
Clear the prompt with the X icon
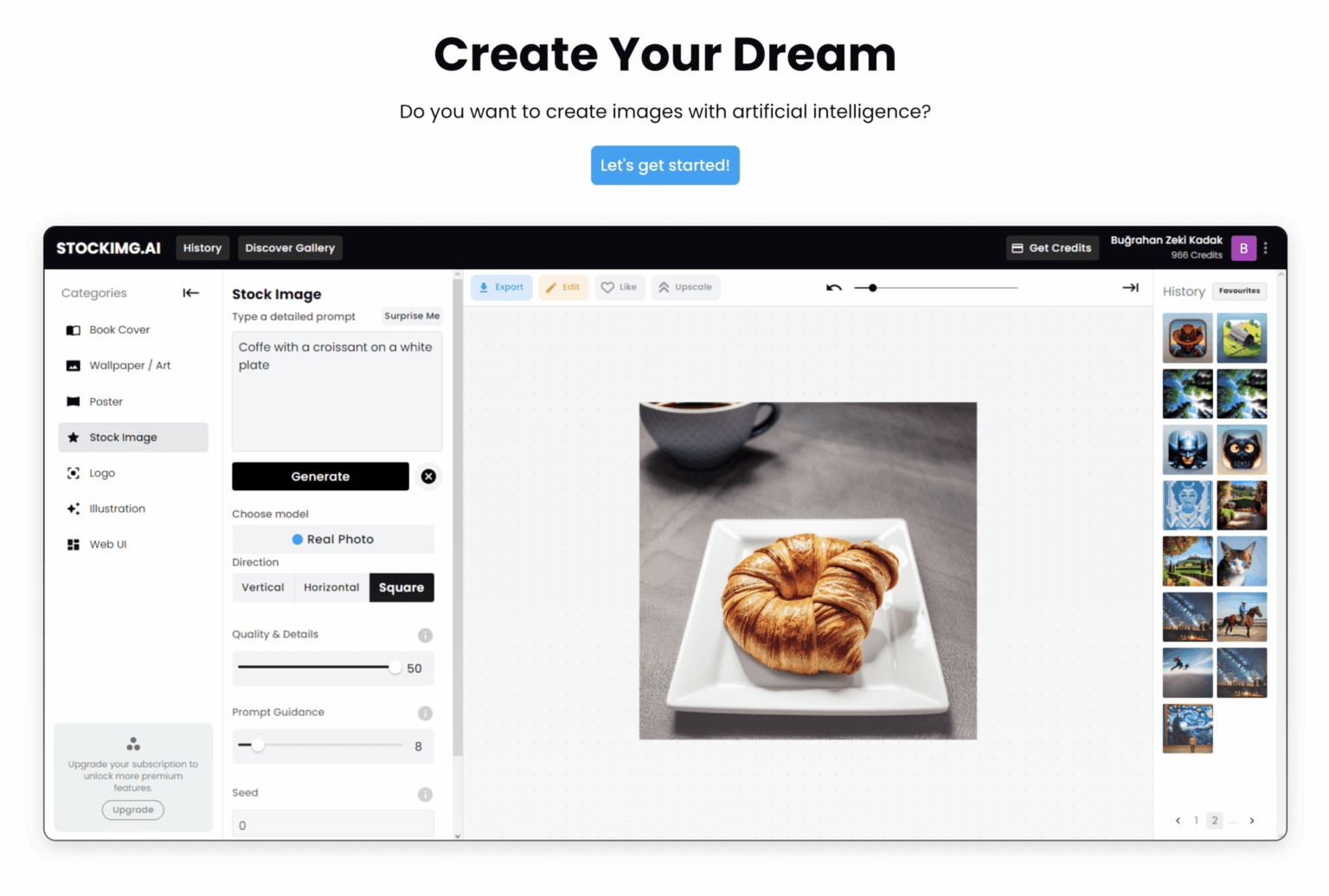[428, 477]
